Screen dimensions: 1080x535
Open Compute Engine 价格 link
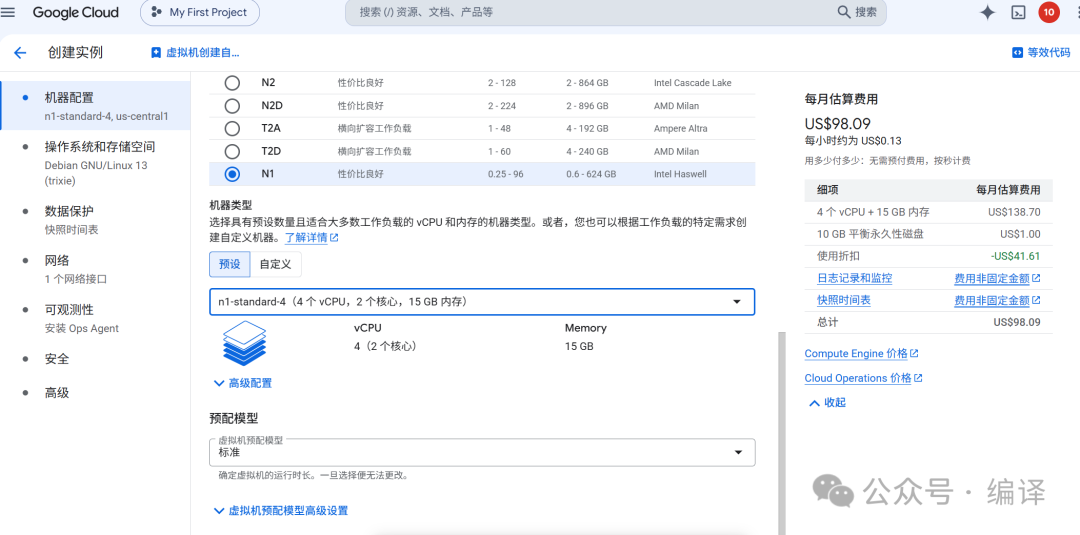tap(861, 353)
